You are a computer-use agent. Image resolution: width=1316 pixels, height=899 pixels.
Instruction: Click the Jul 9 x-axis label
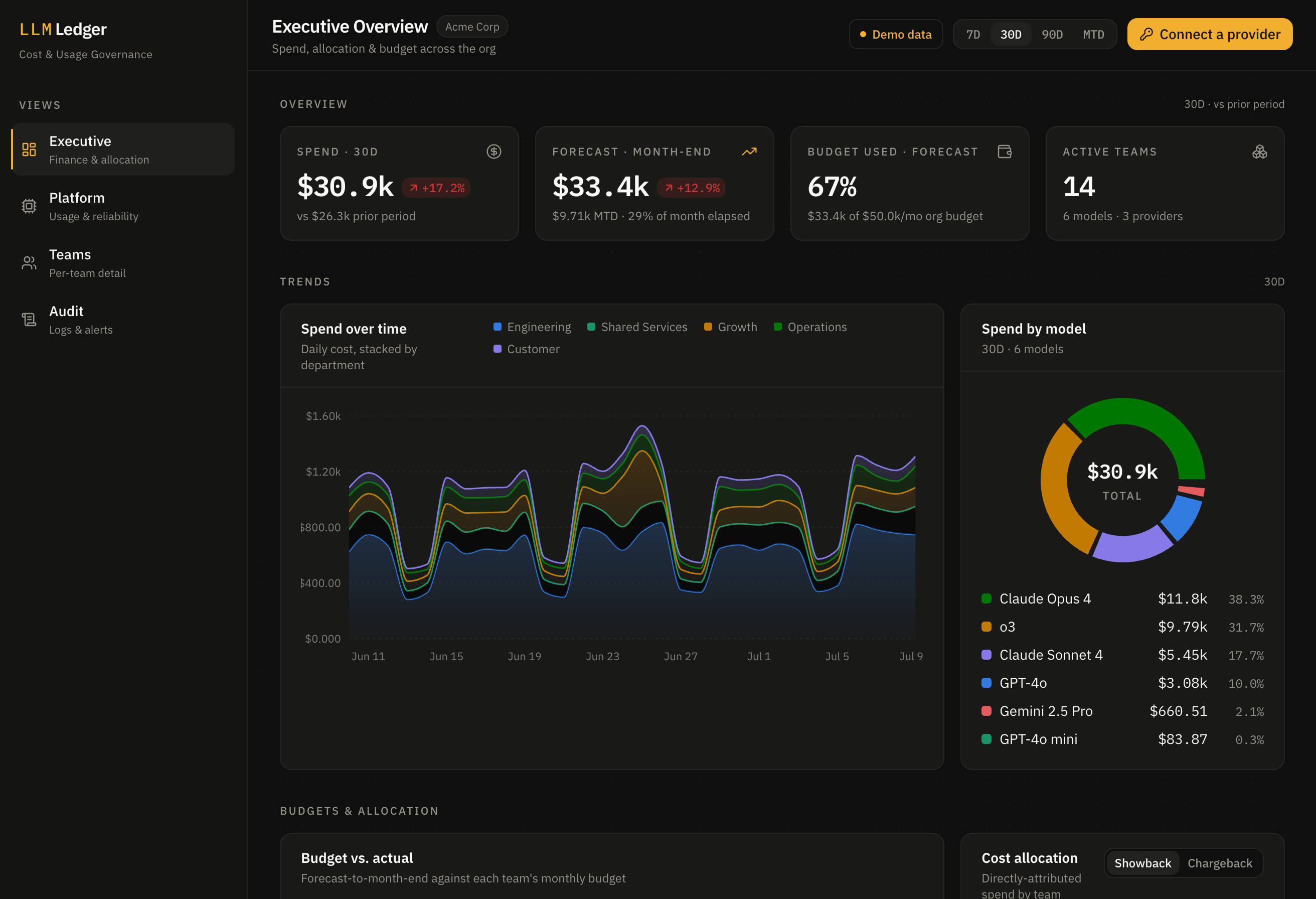tap(911, 656)
